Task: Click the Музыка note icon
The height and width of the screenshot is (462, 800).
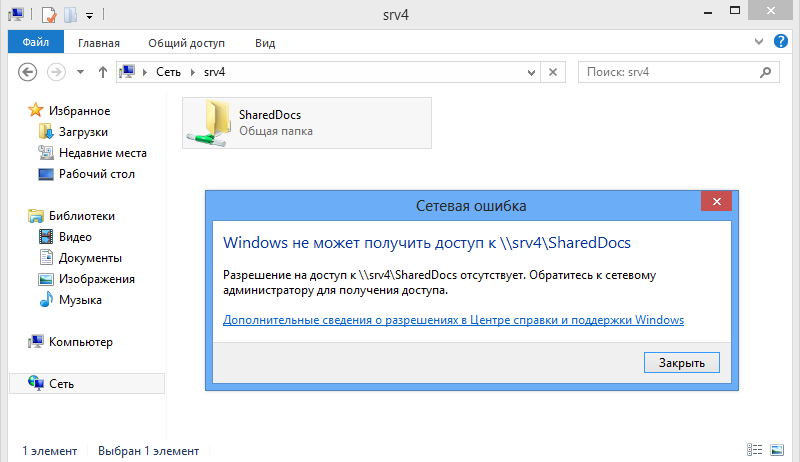Action: point(46,299)
